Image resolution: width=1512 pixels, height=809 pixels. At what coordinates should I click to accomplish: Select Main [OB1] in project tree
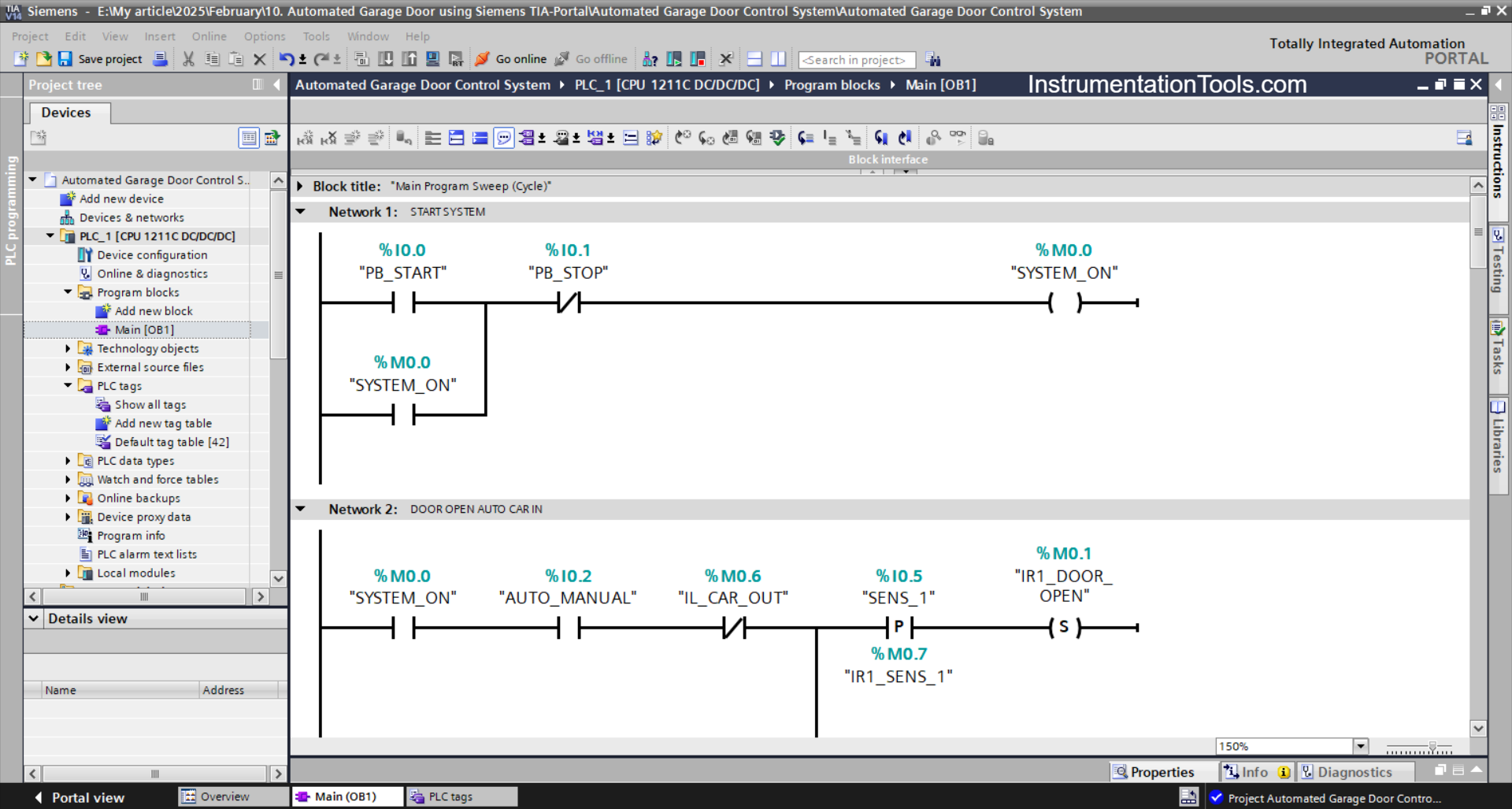[x=144, y=330]
